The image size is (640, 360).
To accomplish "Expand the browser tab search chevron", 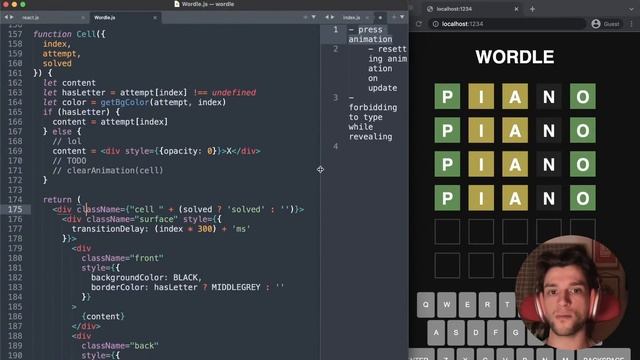I will click(631, 9).
